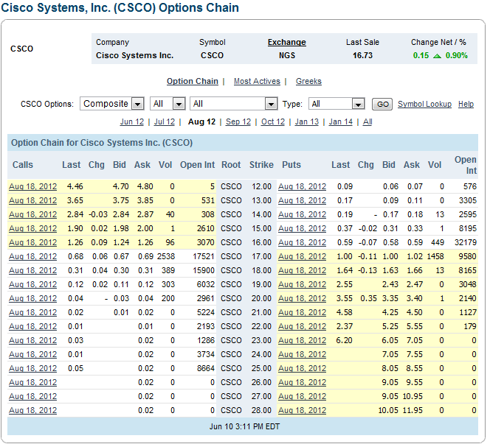490x444 pixels.
Task: Open the 12.00 strike put link
Action: pos(302,186)
